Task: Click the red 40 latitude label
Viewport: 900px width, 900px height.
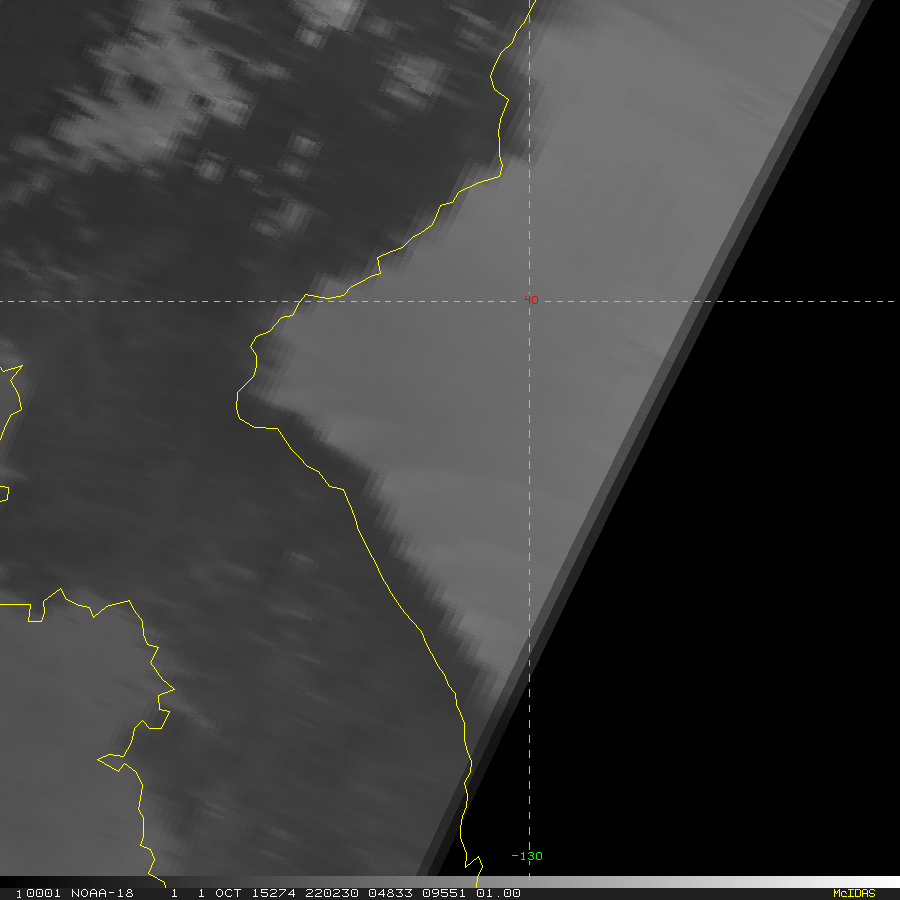Action: click(531, 299)
